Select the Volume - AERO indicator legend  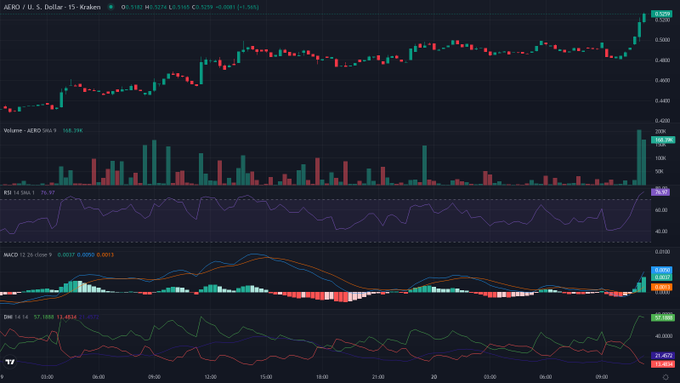tap(30, 131)
